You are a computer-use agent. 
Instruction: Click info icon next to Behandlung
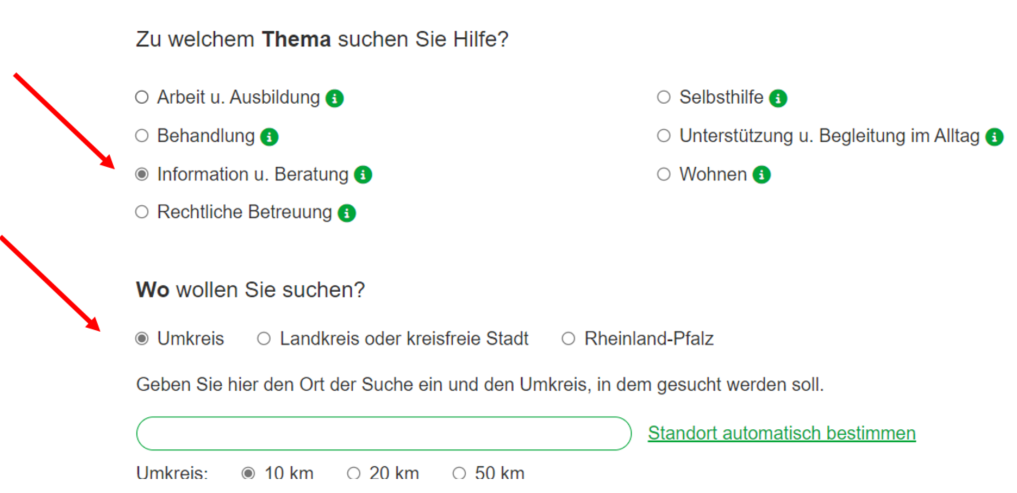coord(269,137)
